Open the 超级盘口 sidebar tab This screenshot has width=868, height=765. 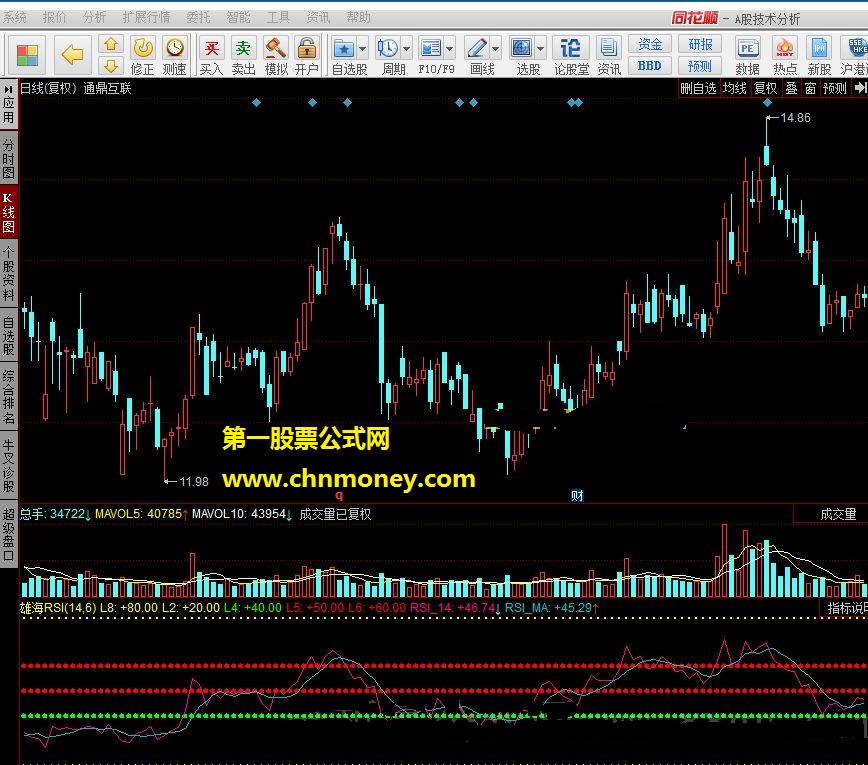coord(8,534)
